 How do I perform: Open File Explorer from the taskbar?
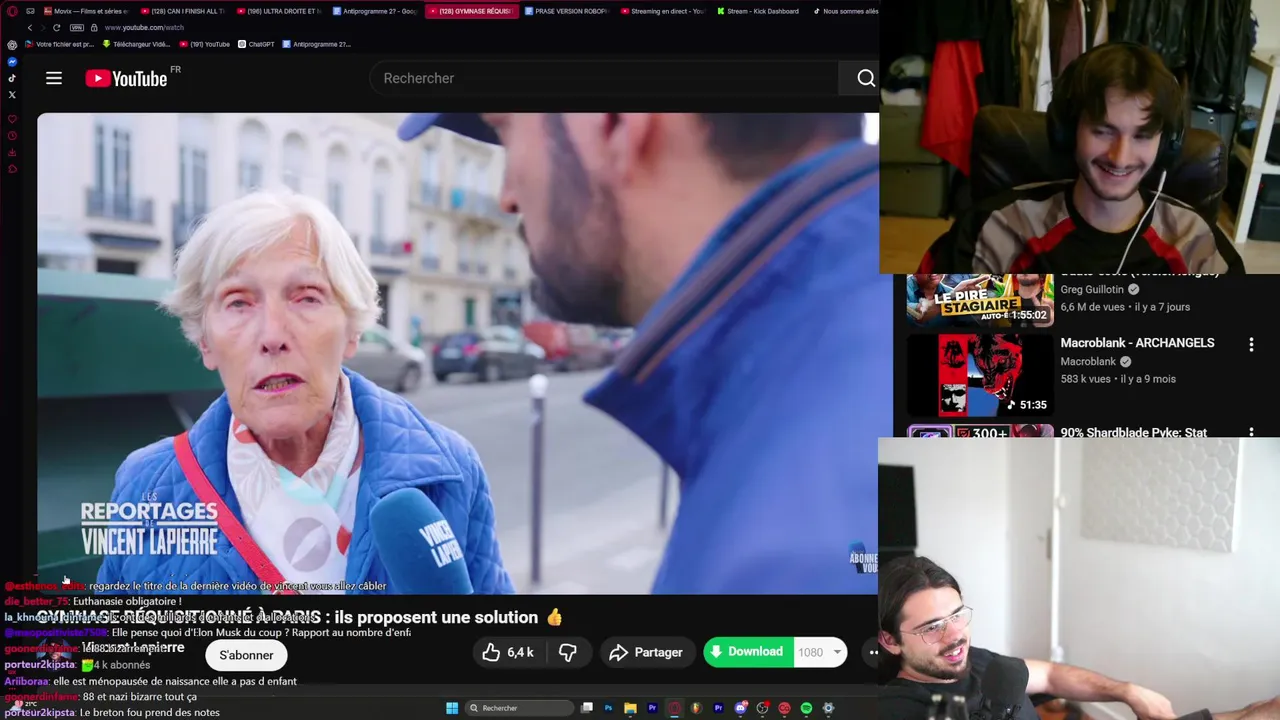[630, 708]
